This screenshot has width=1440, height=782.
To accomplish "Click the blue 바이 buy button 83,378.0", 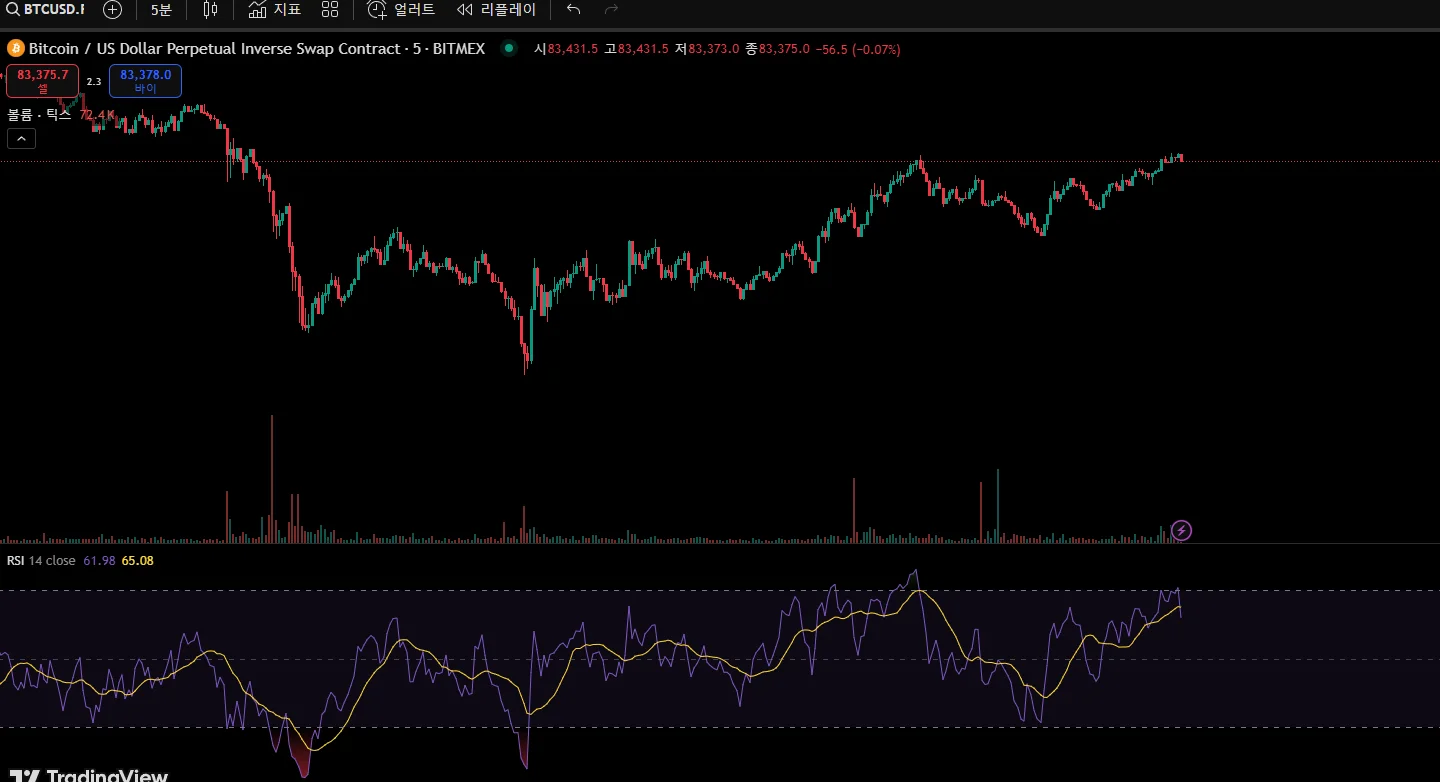I will pos(145,80).
